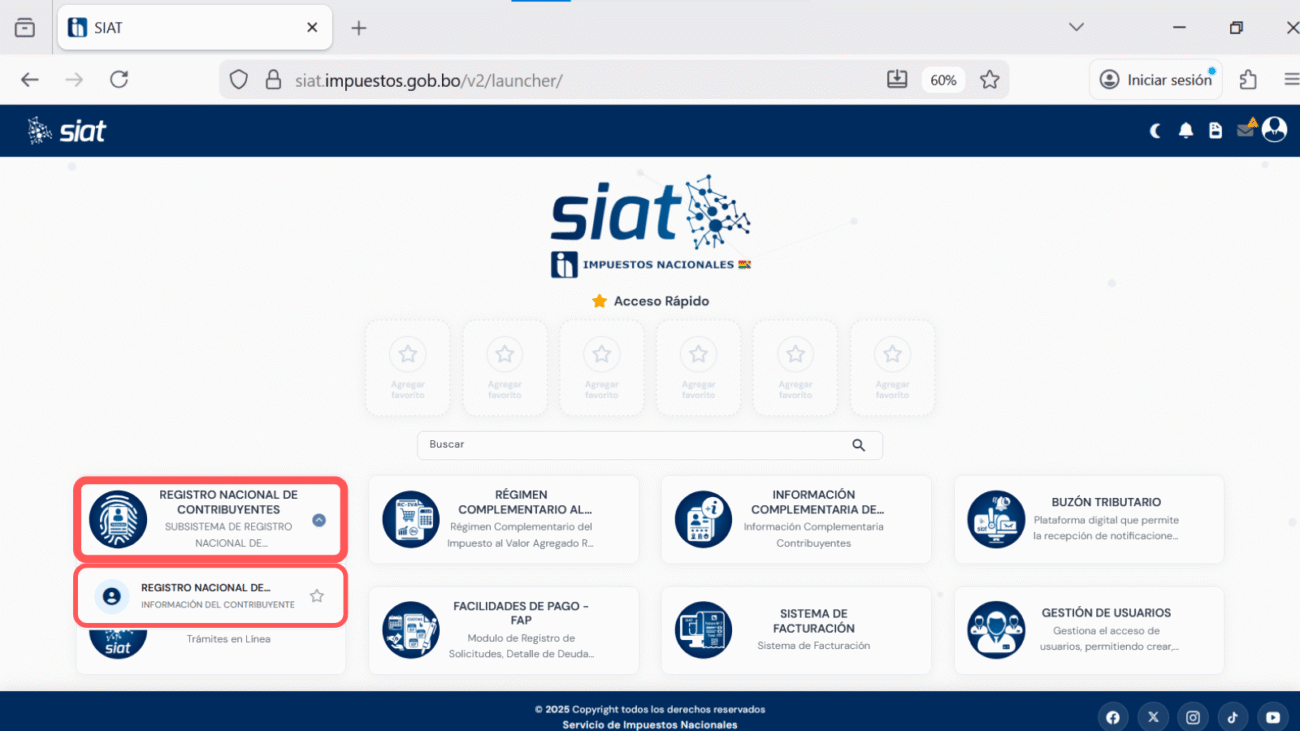Launch Facilidades de Pago - FAP module
Screen dimensions: 1300x731
[x=503, y=630]
